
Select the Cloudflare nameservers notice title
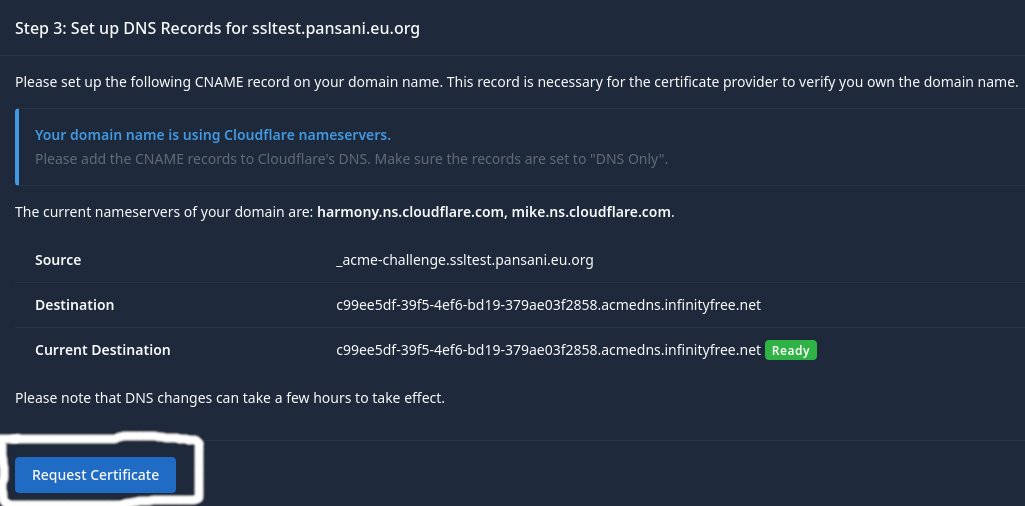(212, 135)
